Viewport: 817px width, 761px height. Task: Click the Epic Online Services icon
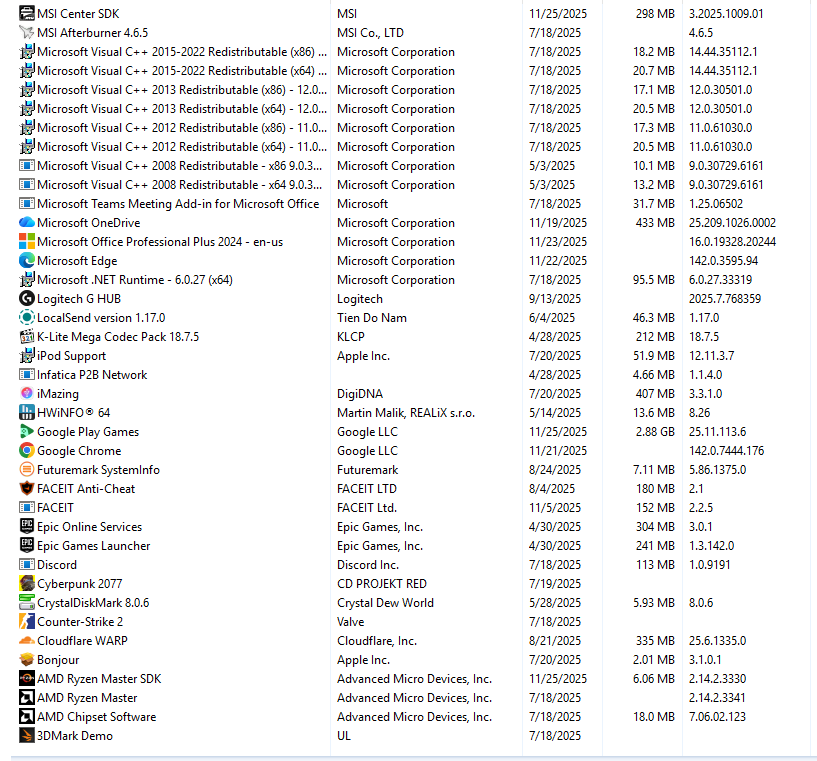[27, 527]
